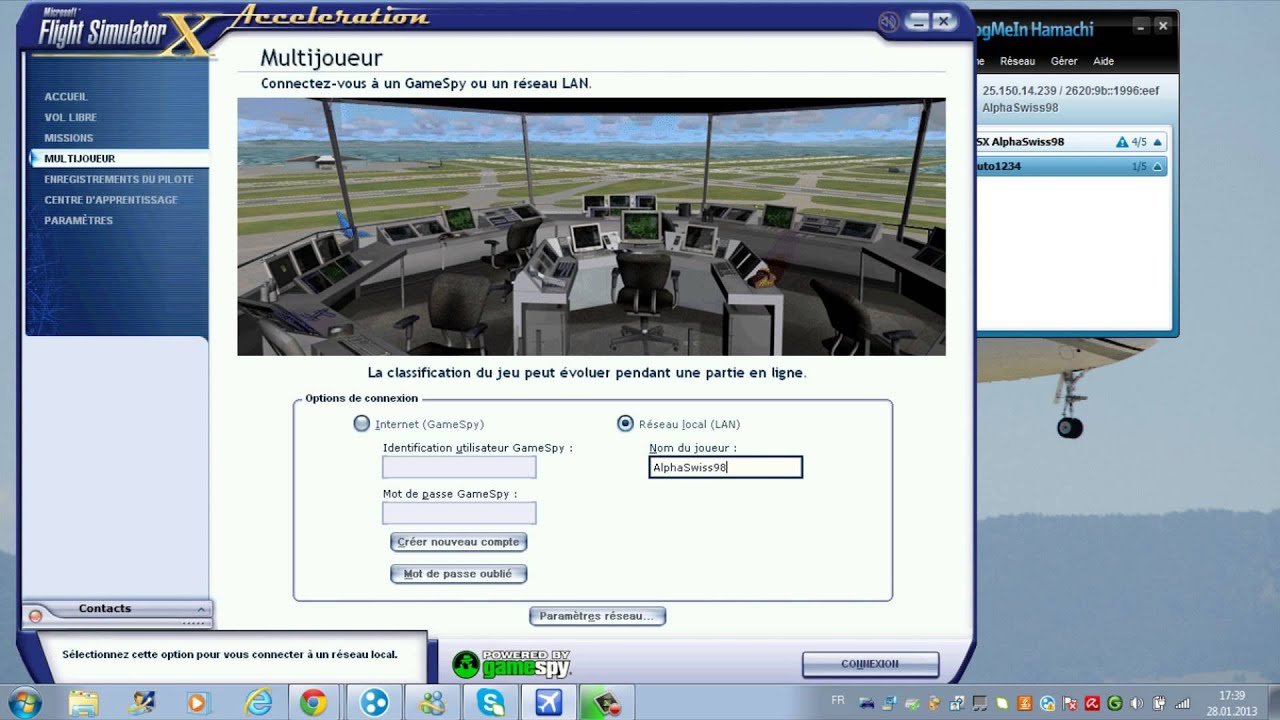Open the paint-tool shortcut on taskbar
Screen dimensions: 1280x720
click(141, 702)
